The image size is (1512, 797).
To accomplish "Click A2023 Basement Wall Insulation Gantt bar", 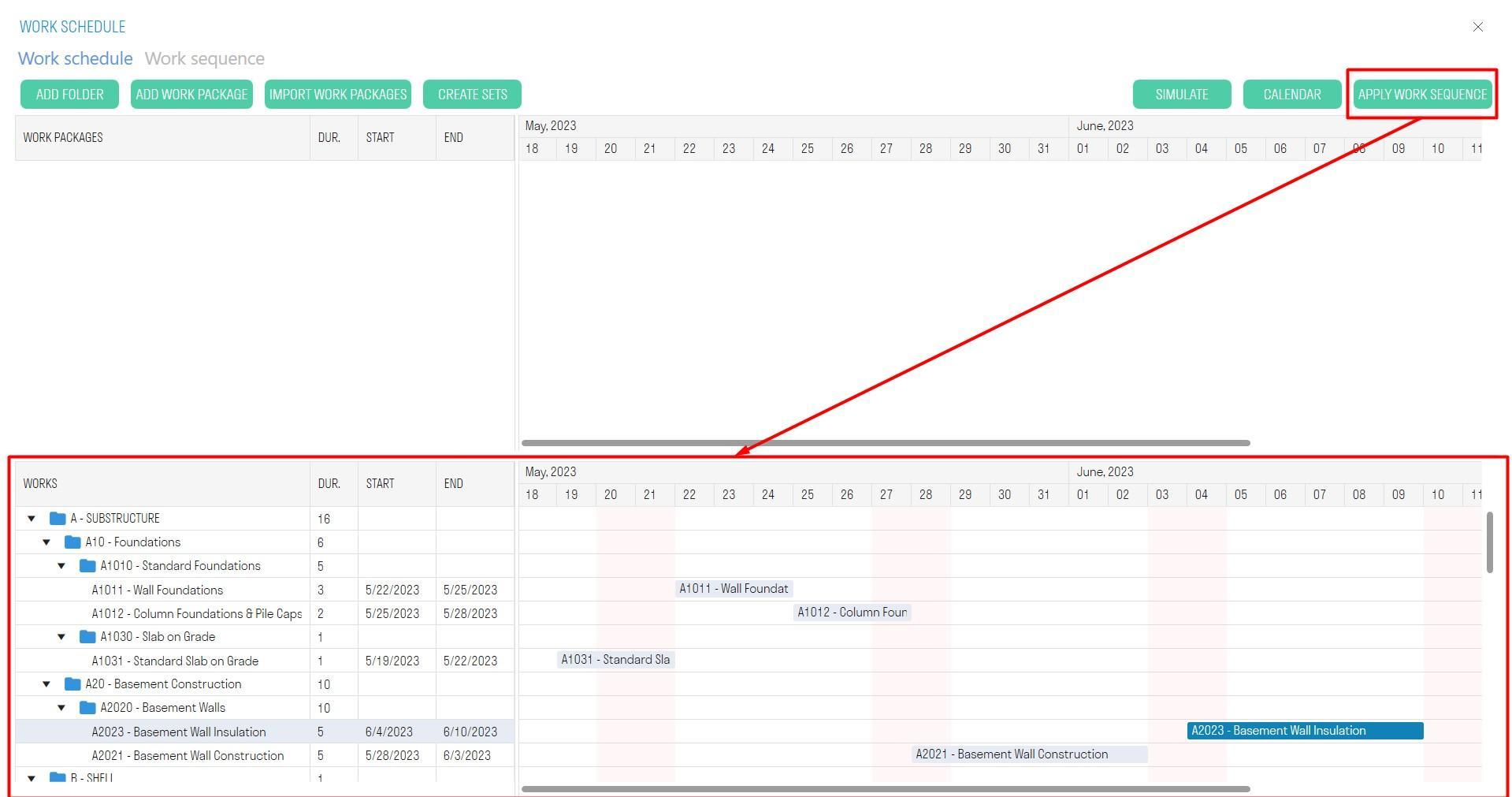I will 1305,731.
